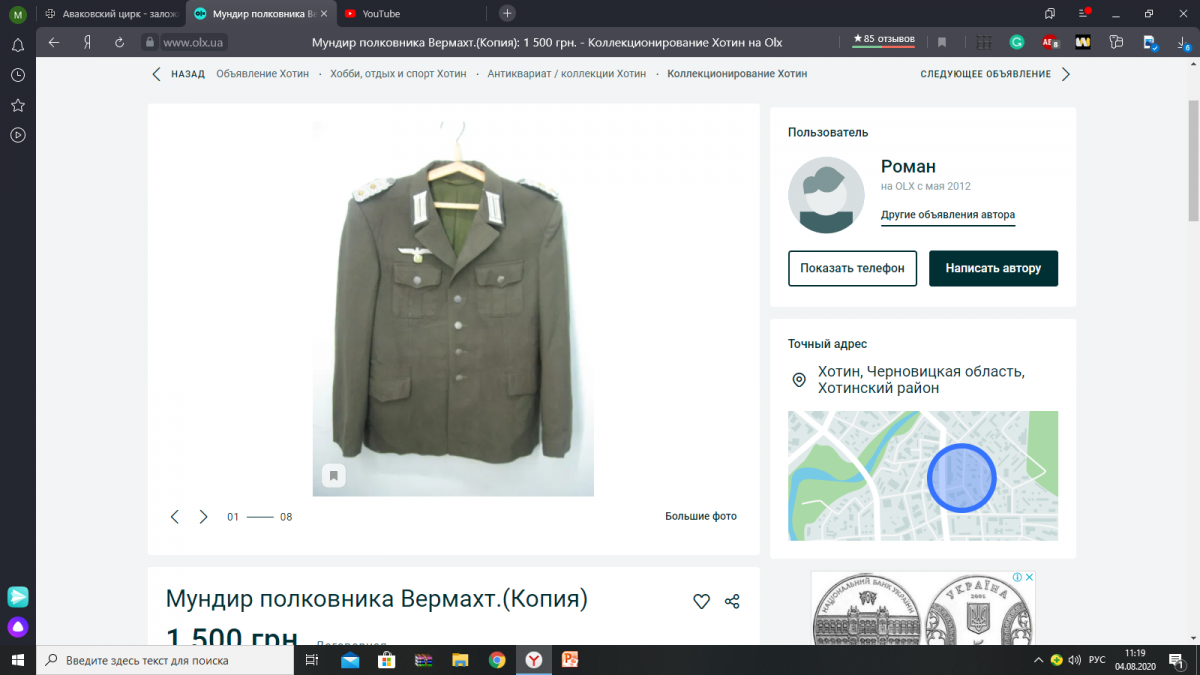1200x675 pixels.
Task: Click СЛЕДУЮЩЕЕ ОБЪЯВЛЕНИЕ link
Action: 986,74
